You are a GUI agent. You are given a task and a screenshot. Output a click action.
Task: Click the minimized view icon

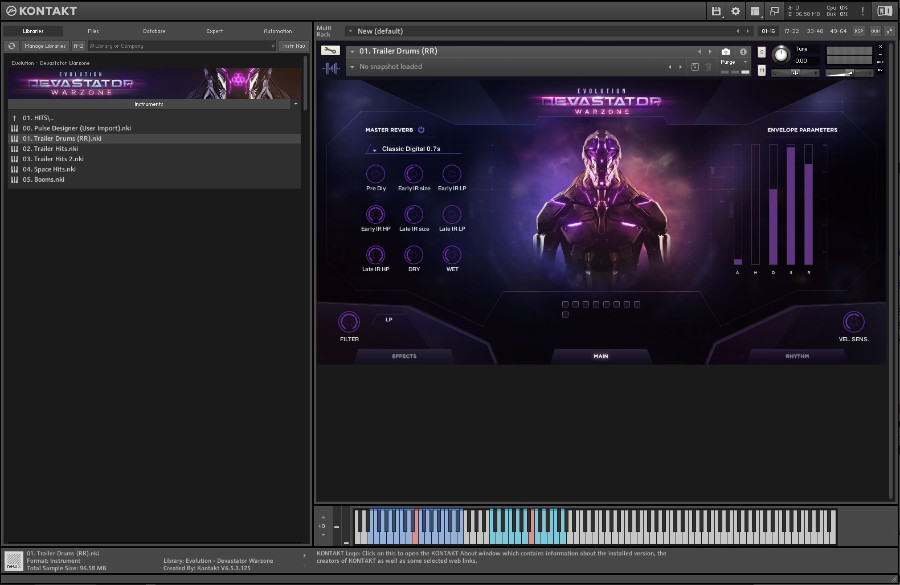[x=773, y=11]
